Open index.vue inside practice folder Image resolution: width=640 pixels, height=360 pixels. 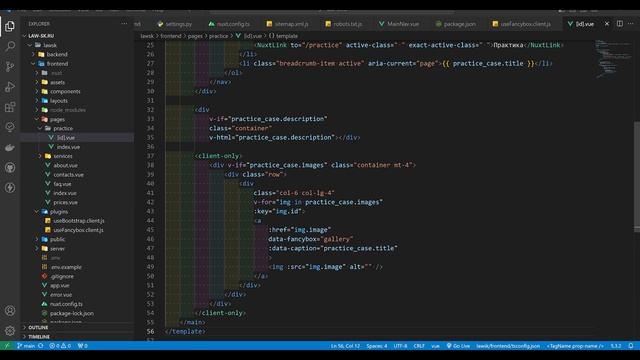point(78,147)
